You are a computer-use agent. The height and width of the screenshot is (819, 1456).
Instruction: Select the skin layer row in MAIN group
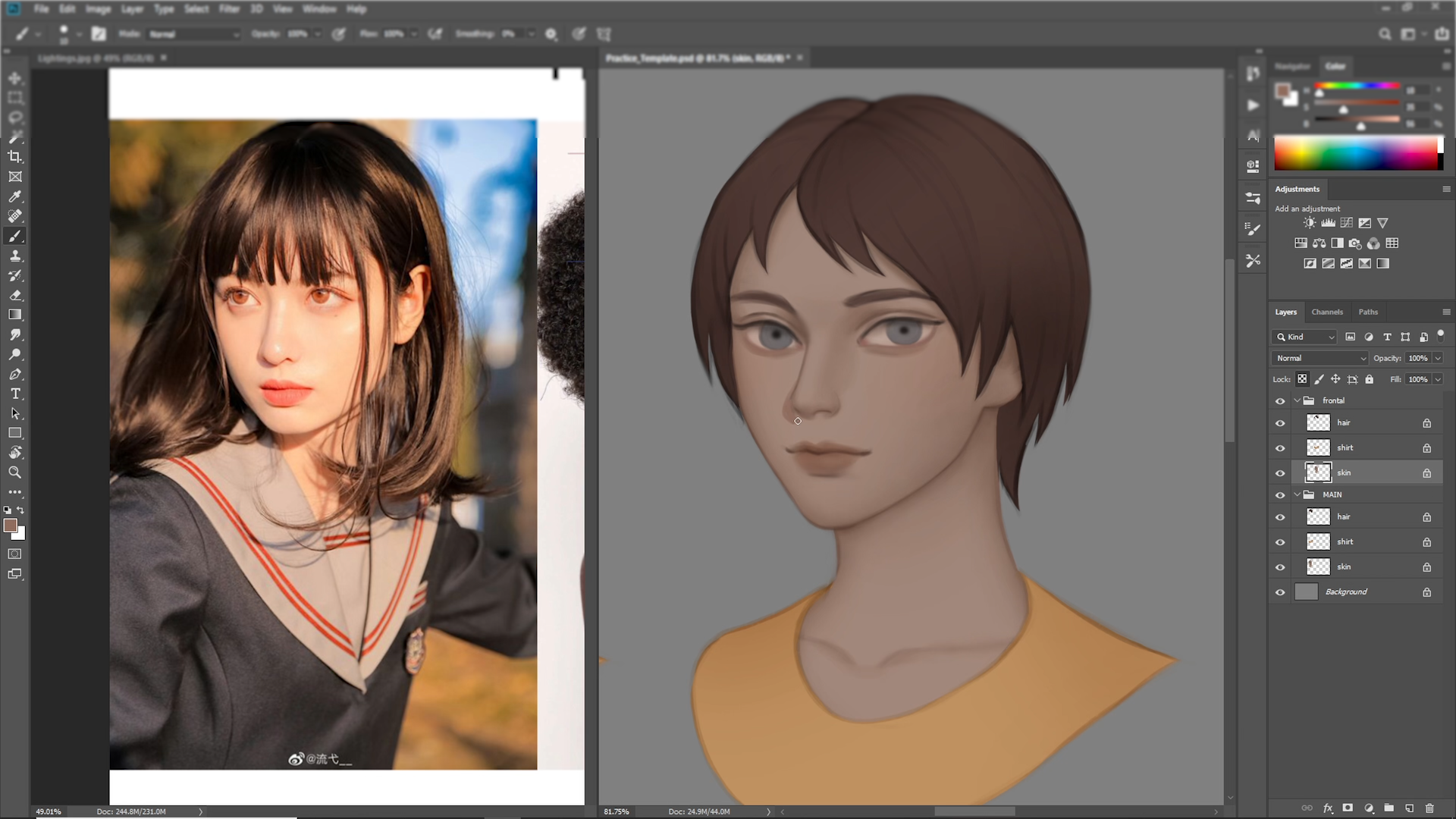pyautogui.click(x=1367, y=566)
